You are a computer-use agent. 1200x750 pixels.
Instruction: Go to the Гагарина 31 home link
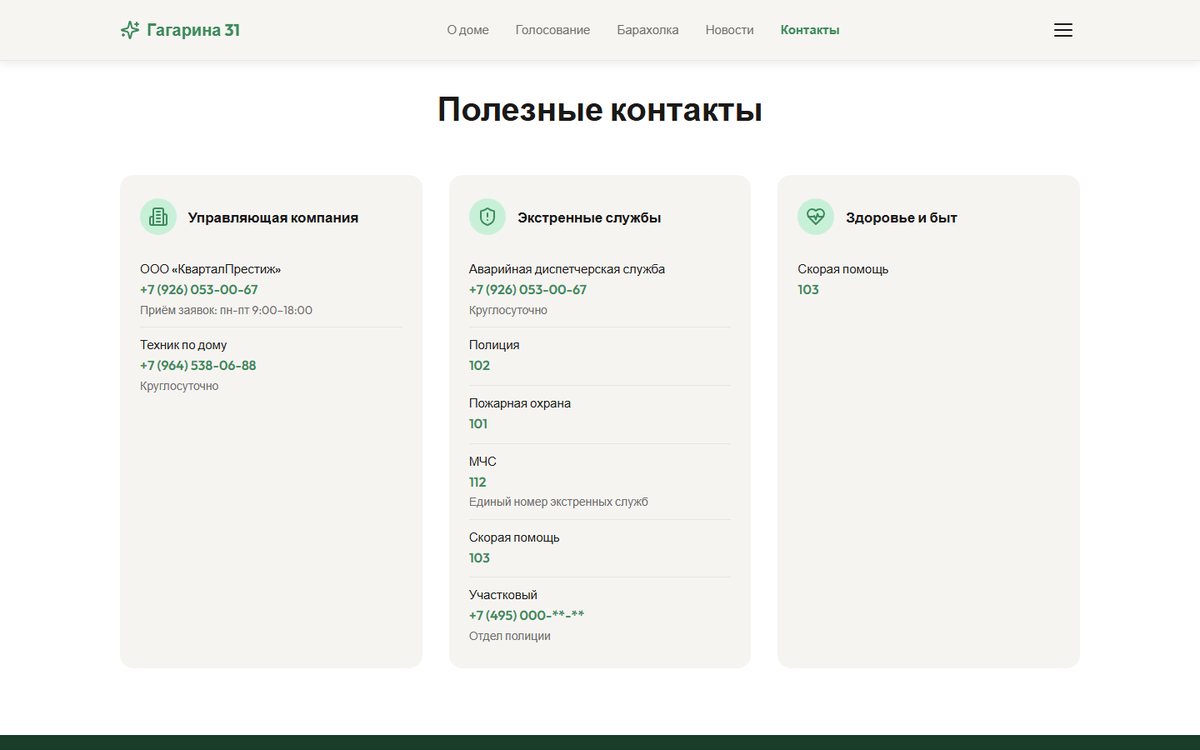(180, 30)
